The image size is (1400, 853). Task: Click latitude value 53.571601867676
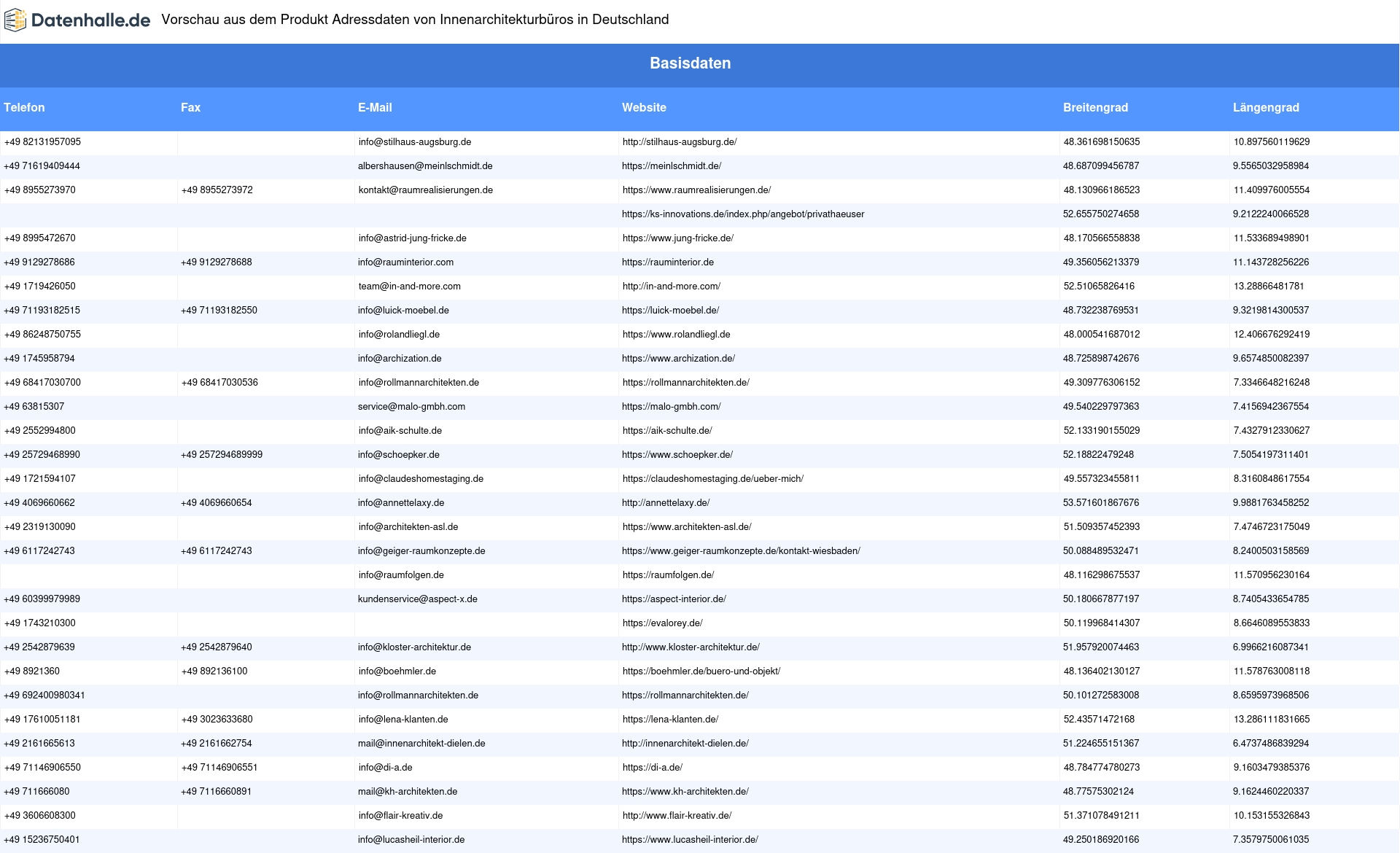tap(1101, 503)
